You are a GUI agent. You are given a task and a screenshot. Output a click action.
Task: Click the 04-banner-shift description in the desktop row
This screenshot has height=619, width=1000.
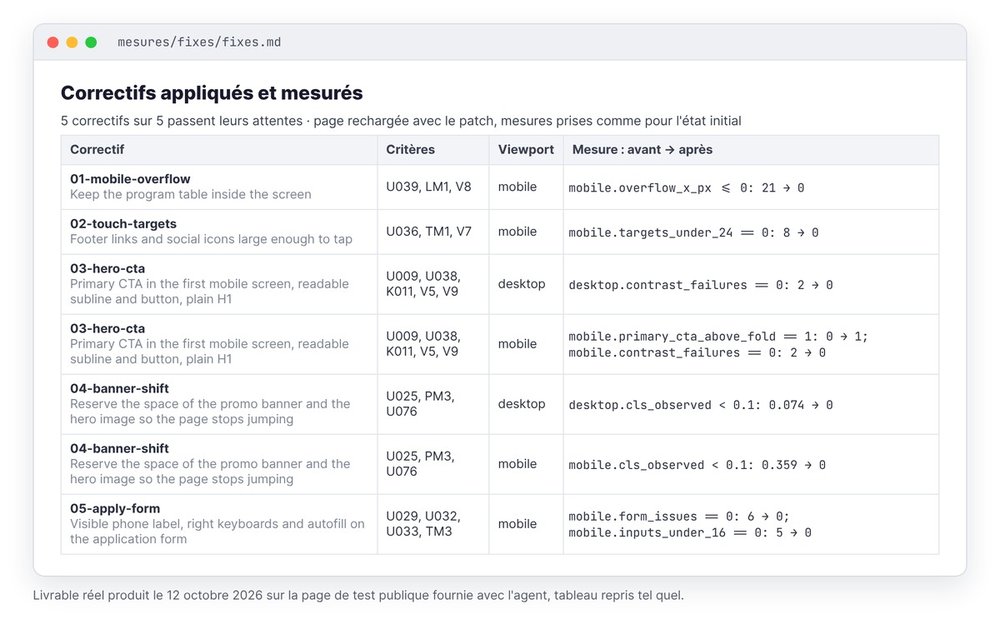[210, 411]
